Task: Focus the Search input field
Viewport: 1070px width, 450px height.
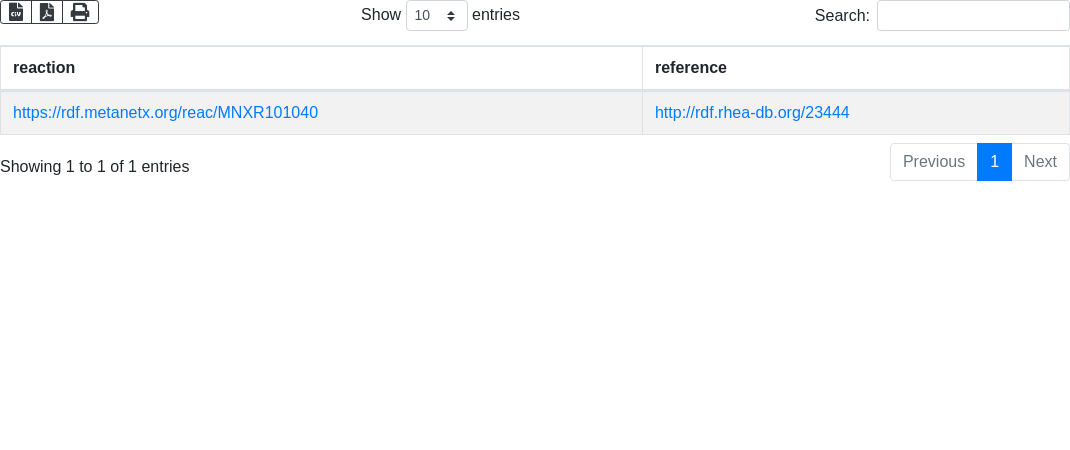Action: click(972, 16)
